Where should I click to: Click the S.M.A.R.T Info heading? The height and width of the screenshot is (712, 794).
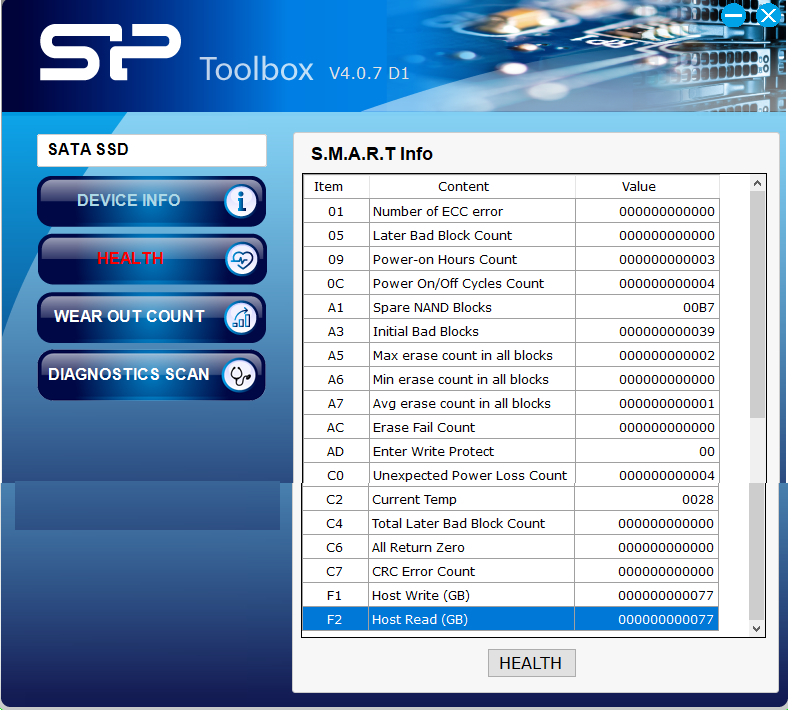pyautogui.click(x=372, y=153)
